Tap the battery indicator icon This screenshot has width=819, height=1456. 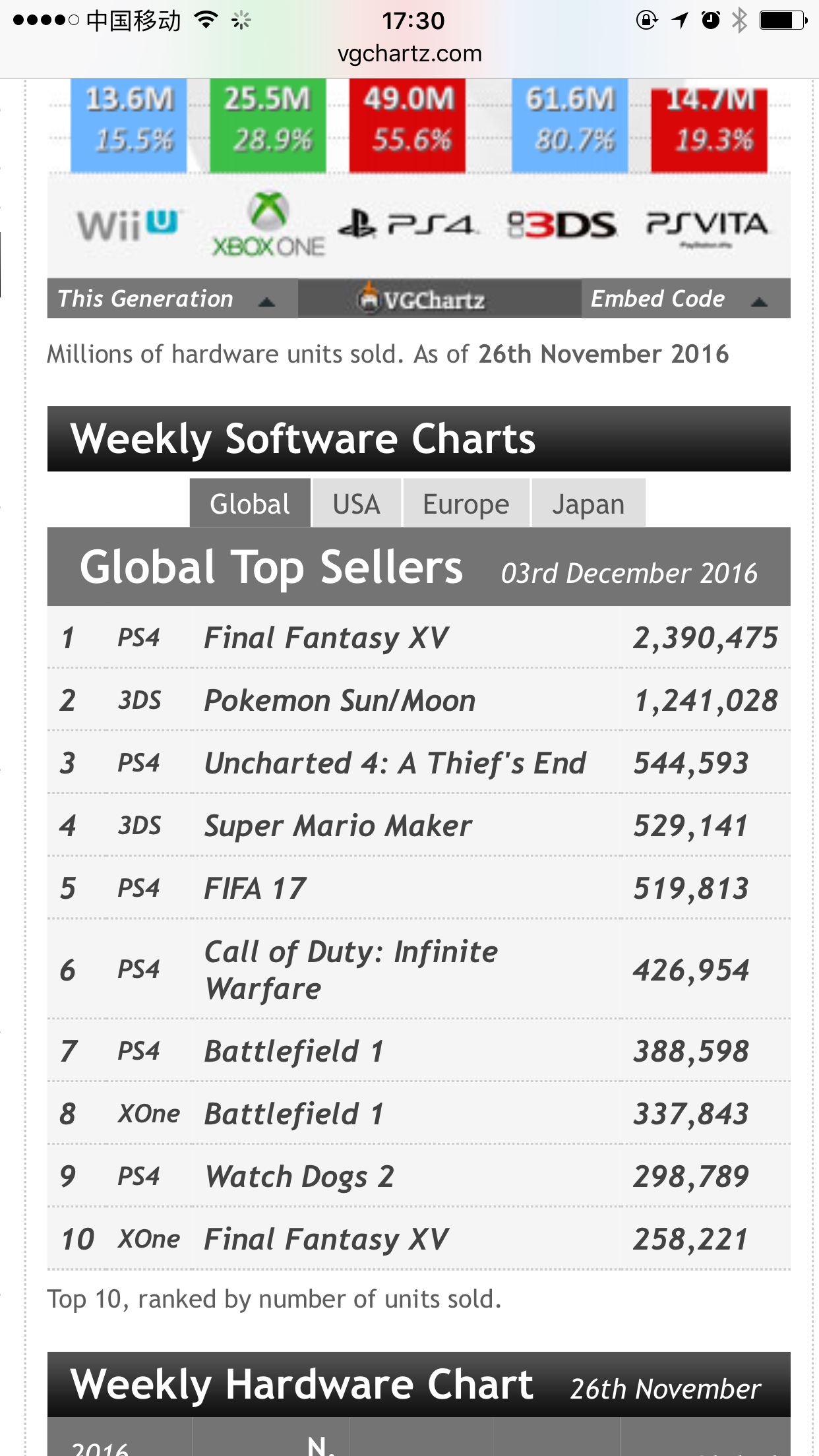(x=782, y=20)
